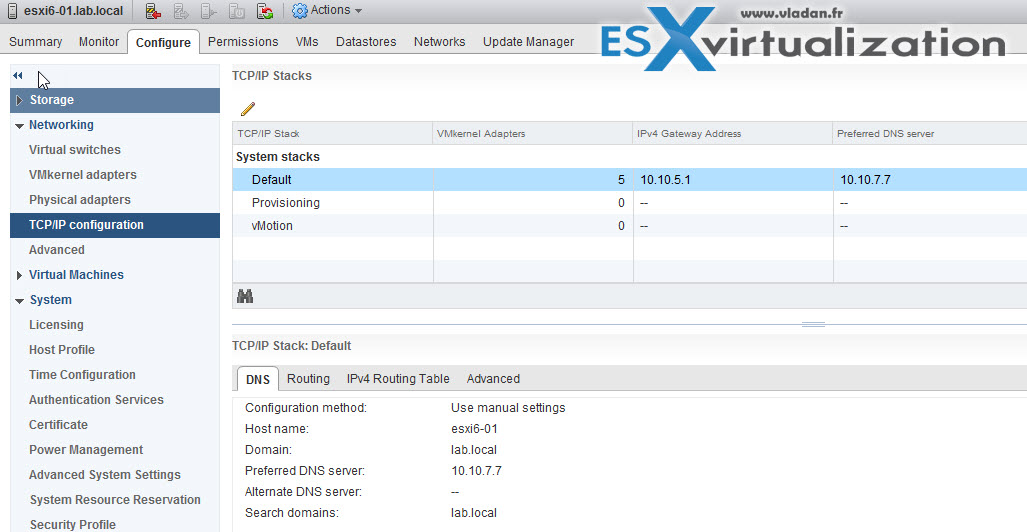
Task: Click the enter maintenance mode host icon
Action: [153, 10]
